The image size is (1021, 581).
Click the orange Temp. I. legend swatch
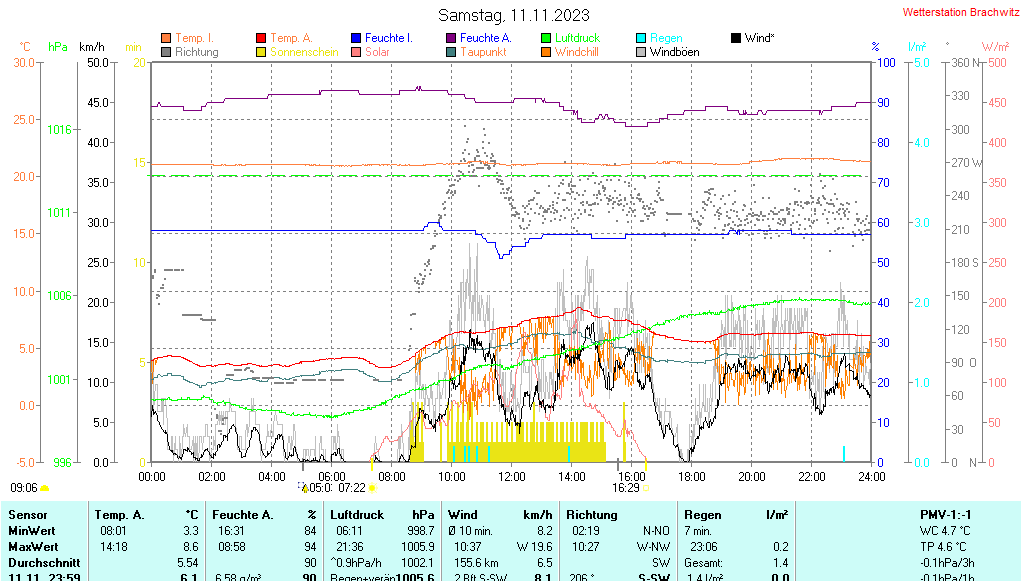click(166, 38)
